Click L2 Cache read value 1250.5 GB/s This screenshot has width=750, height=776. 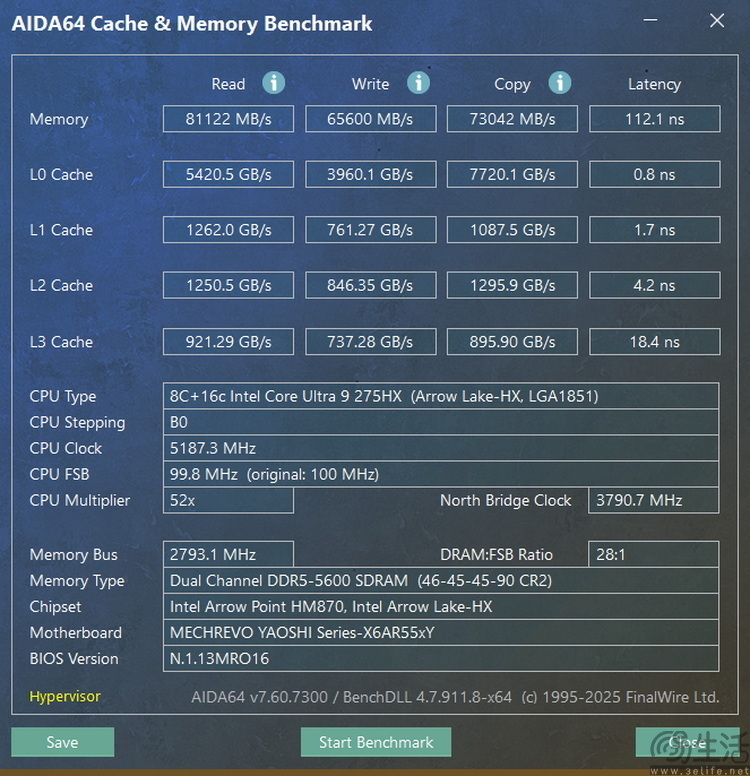click(228, 285)
